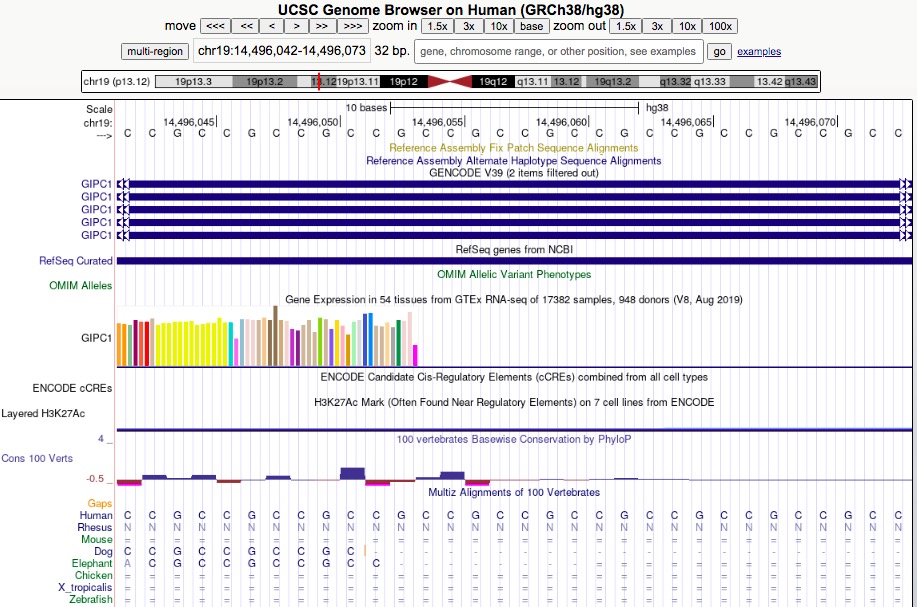Click the ENCODE cCREs side label
Screen dimensions: 917x607
click(x=72, y=388)
